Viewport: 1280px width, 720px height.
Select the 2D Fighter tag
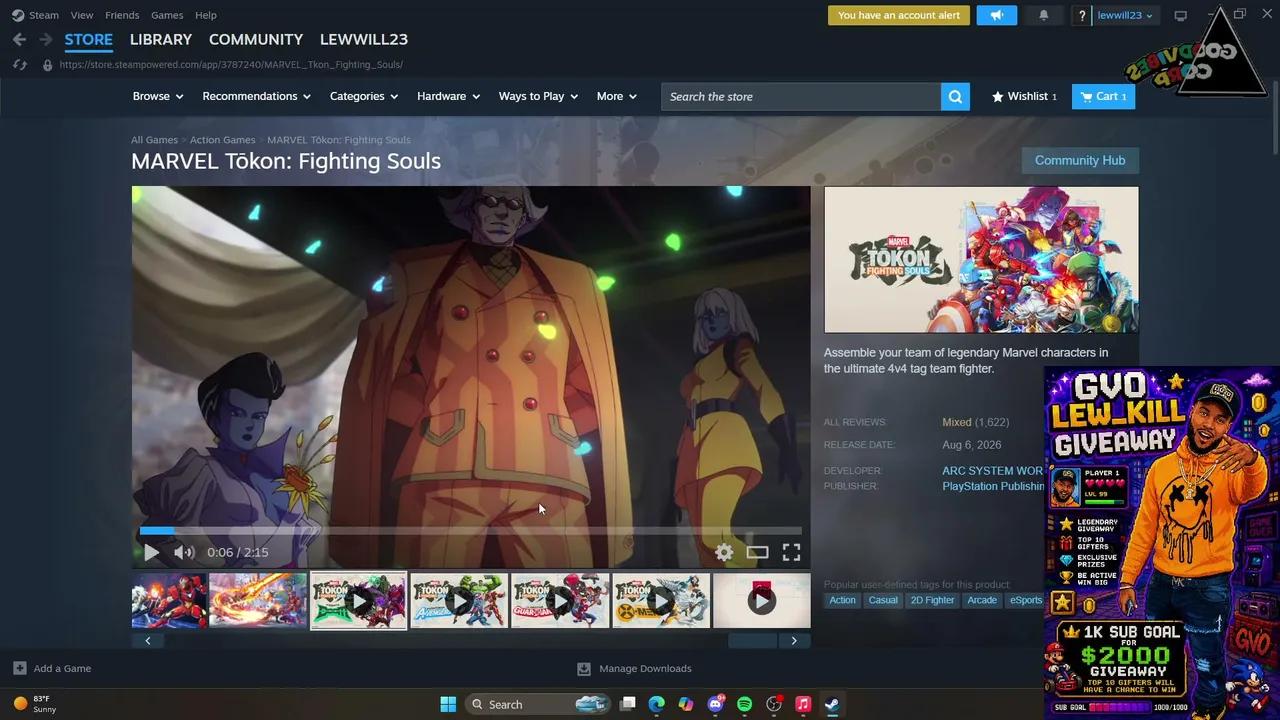932,600
